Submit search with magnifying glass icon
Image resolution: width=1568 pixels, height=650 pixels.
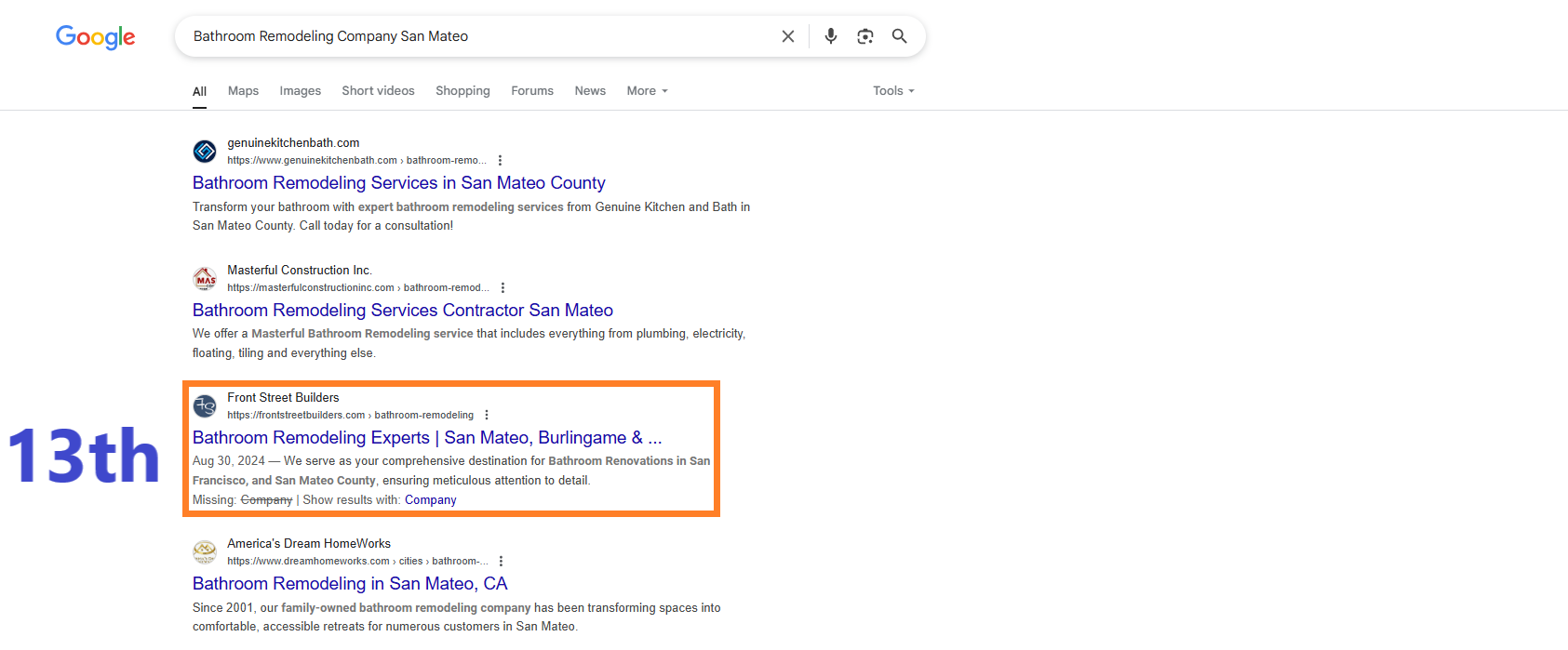coord(900,36)
